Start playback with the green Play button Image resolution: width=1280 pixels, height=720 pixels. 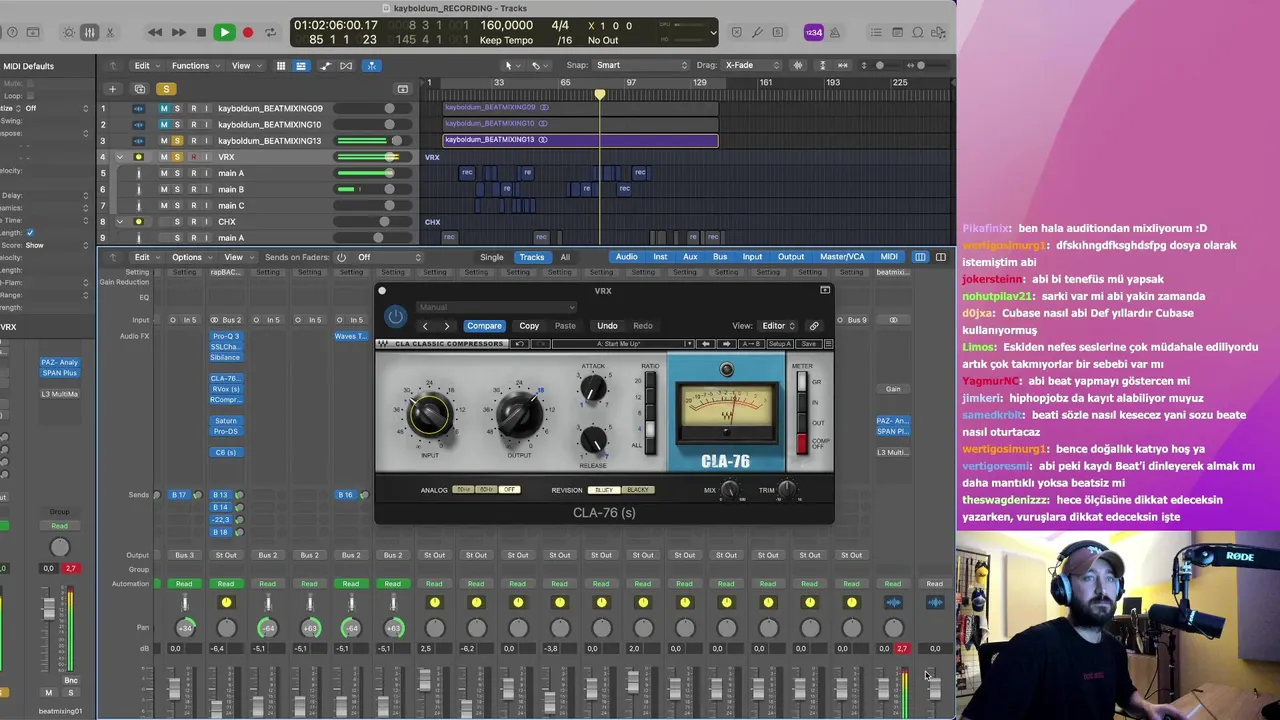pyautogui.click(x=224, y=32)
